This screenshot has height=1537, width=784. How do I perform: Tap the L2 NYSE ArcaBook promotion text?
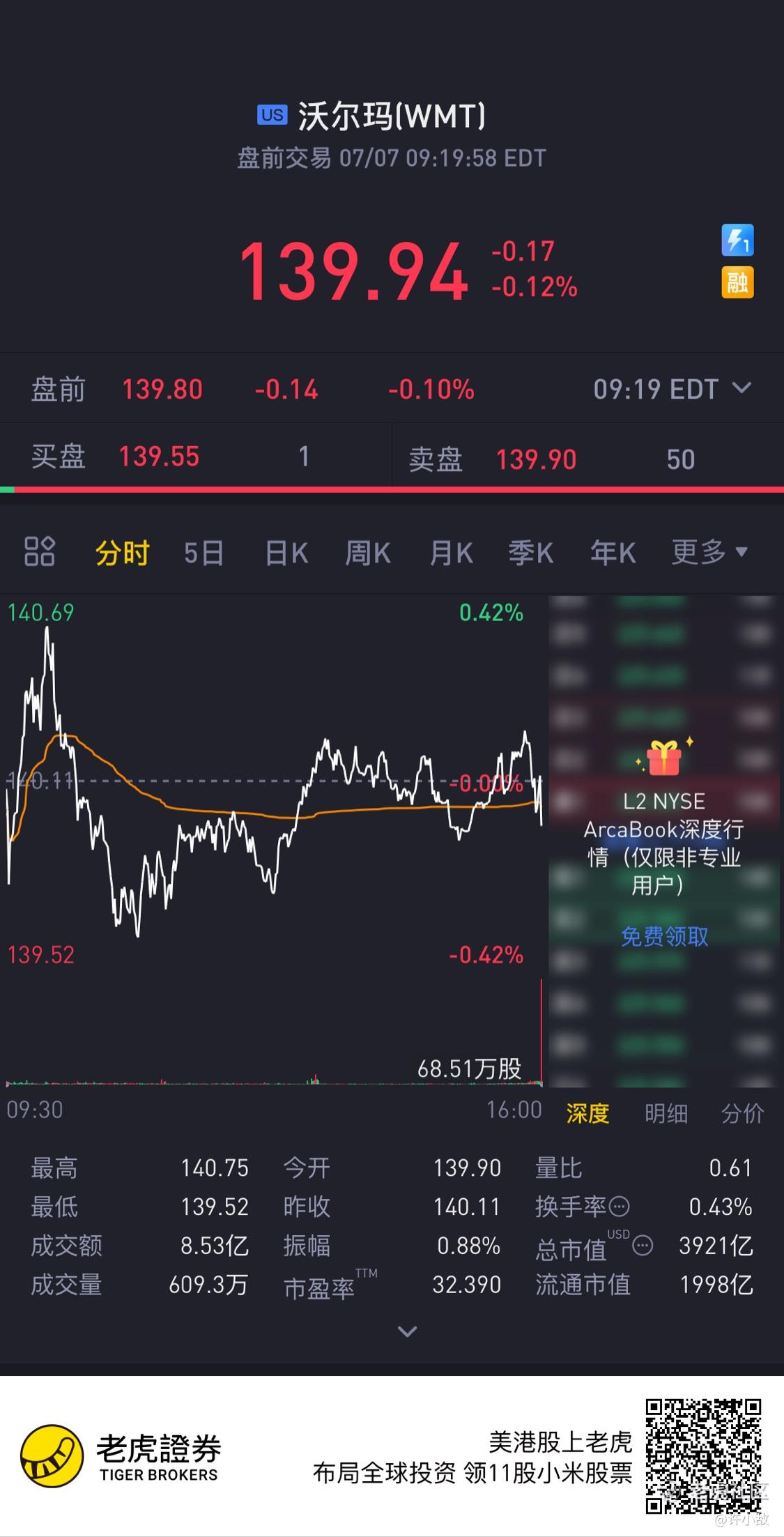coord(664,843)
